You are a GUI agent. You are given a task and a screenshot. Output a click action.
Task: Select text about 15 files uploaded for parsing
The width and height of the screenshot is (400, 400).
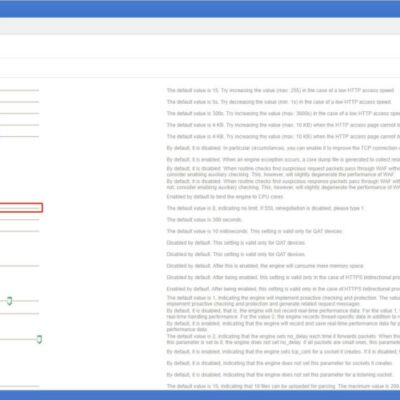click(283, 386)
